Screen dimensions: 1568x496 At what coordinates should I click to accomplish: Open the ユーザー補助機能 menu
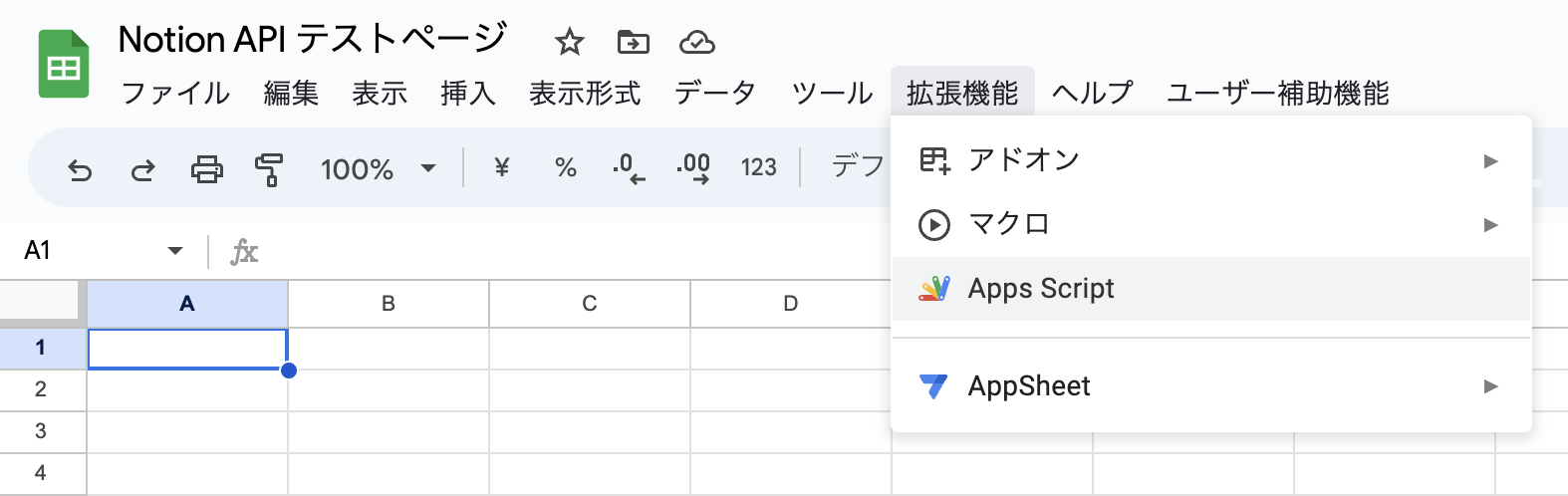pyautogui.click(x=1278, y=93)
